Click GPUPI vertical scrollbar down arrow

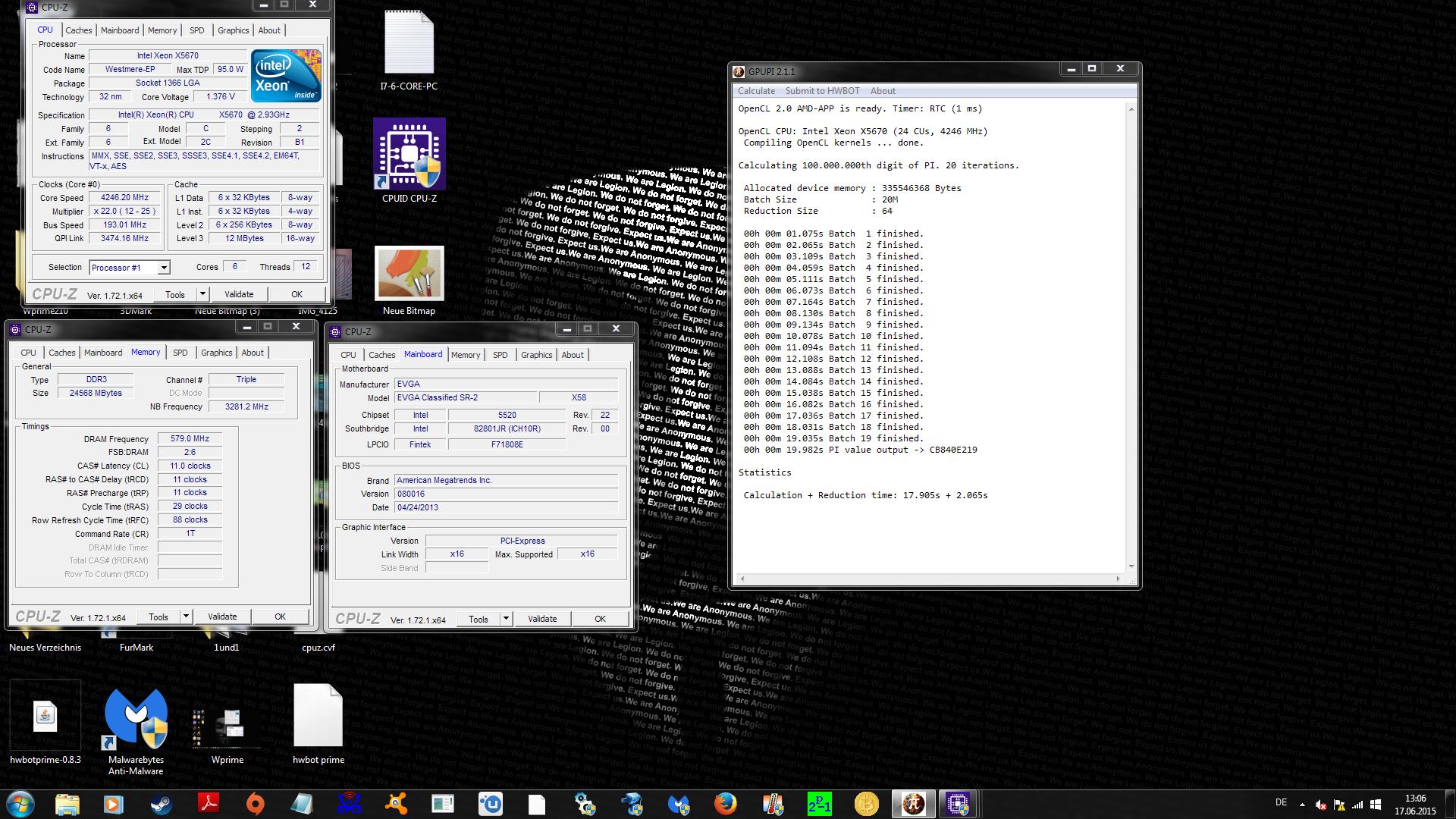tap(1131, 566)
